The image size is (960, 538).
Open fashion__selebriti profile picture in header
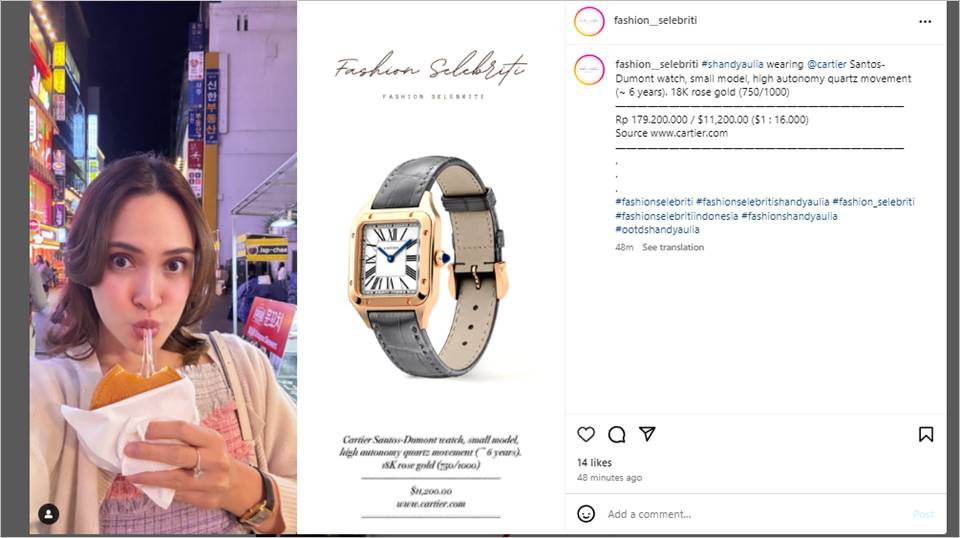click(589, 21)
